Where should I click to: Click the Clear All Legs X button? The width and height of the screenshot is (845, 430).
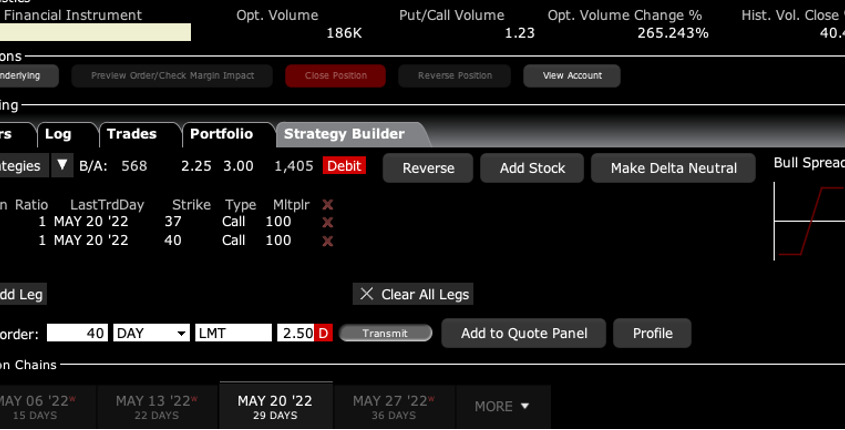[367, 294]
